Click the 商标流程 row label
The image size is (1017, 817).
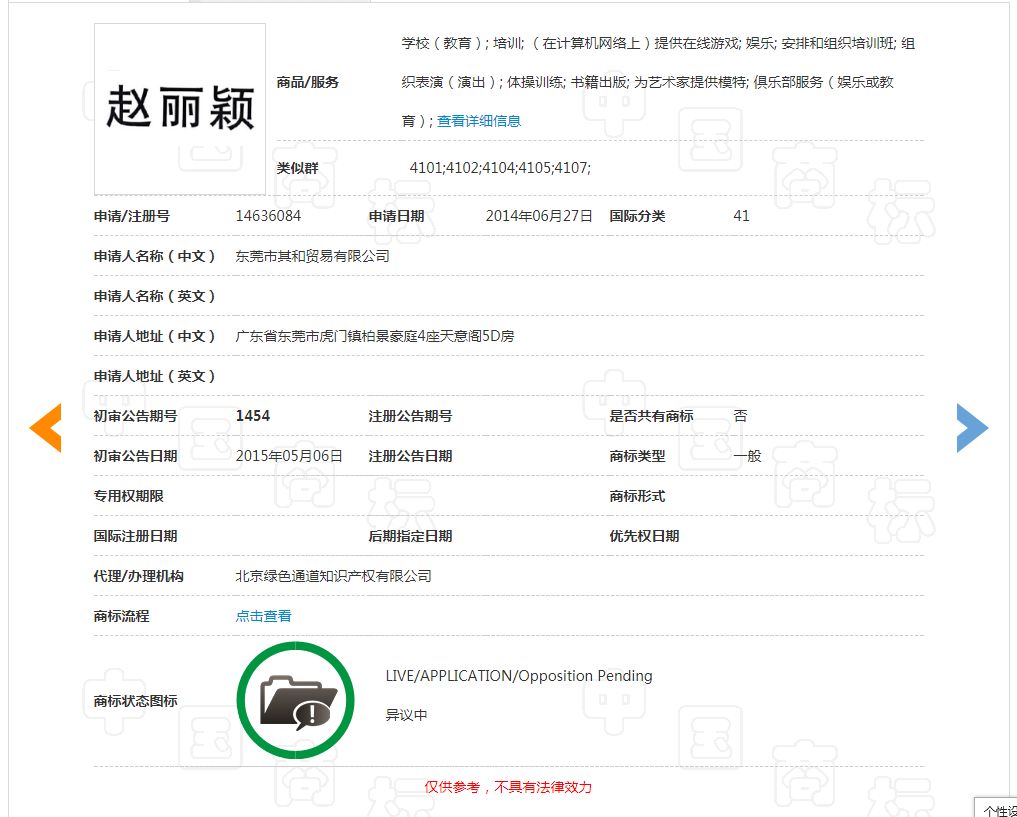(119, 615)
